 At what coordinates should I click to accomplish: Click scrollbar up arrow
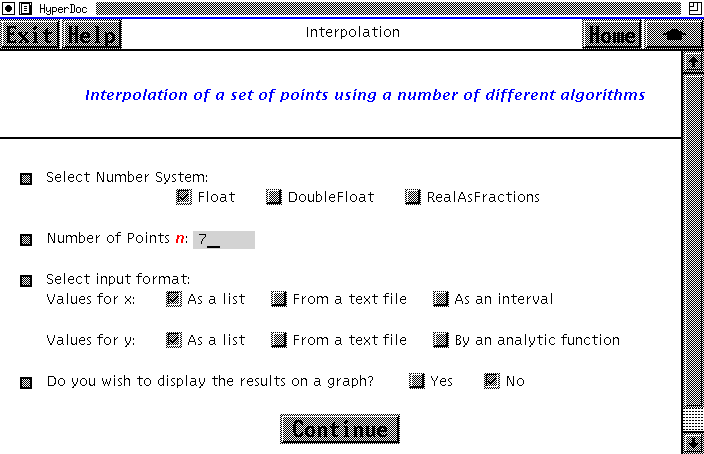691,62
